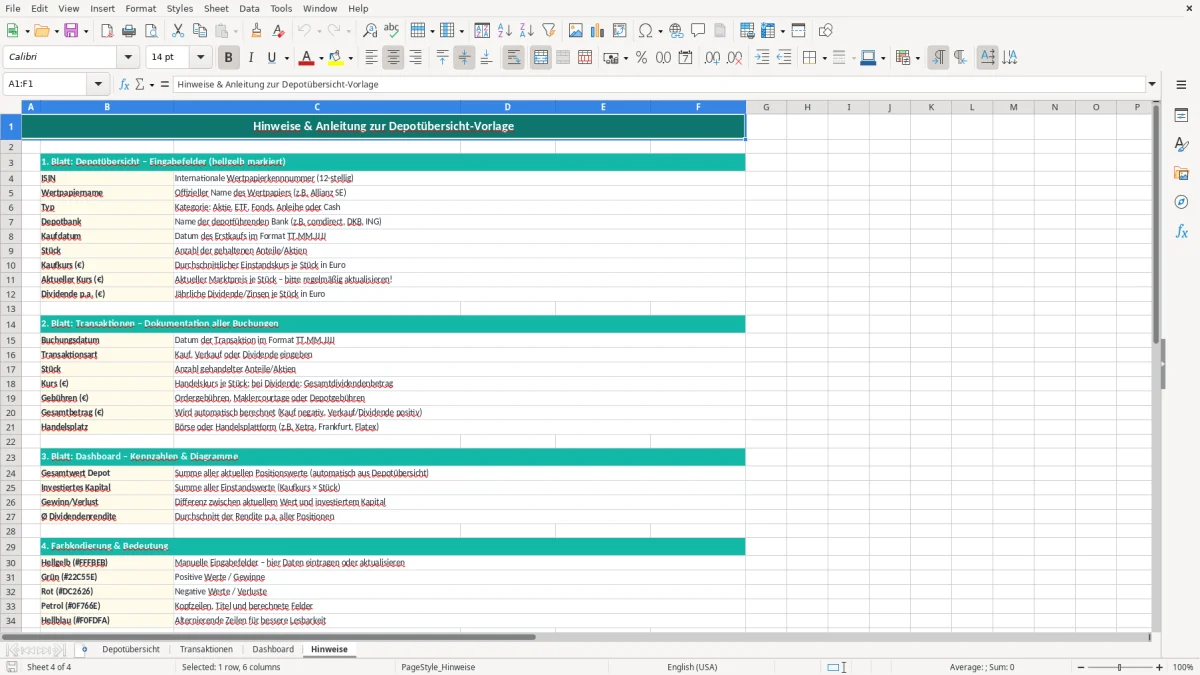
Task: Clone formatting with the paintbrush
Action: [x=257, y=31]
